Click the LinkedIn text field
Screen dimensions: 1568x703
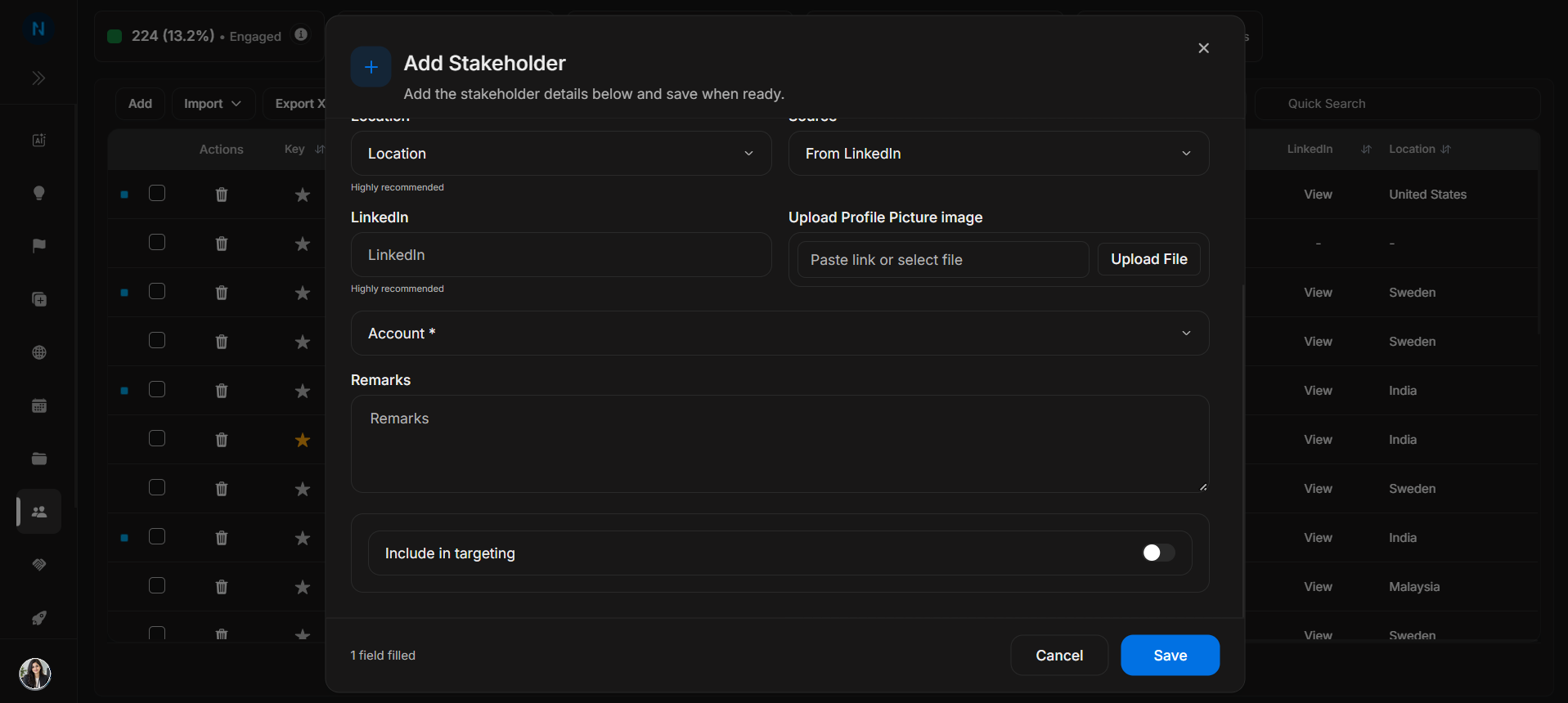pyautogui.click(x=561, y=255)
